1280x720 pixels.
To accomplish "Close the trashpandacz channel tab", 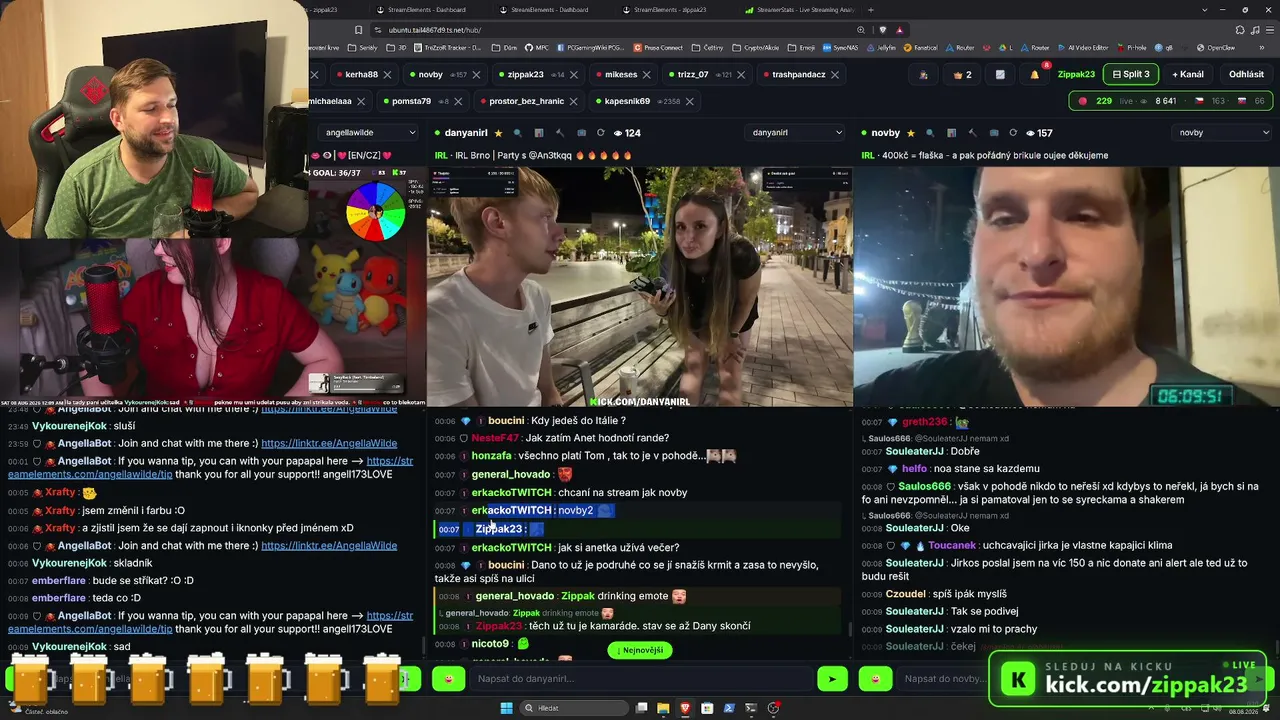I will (835, 74).
